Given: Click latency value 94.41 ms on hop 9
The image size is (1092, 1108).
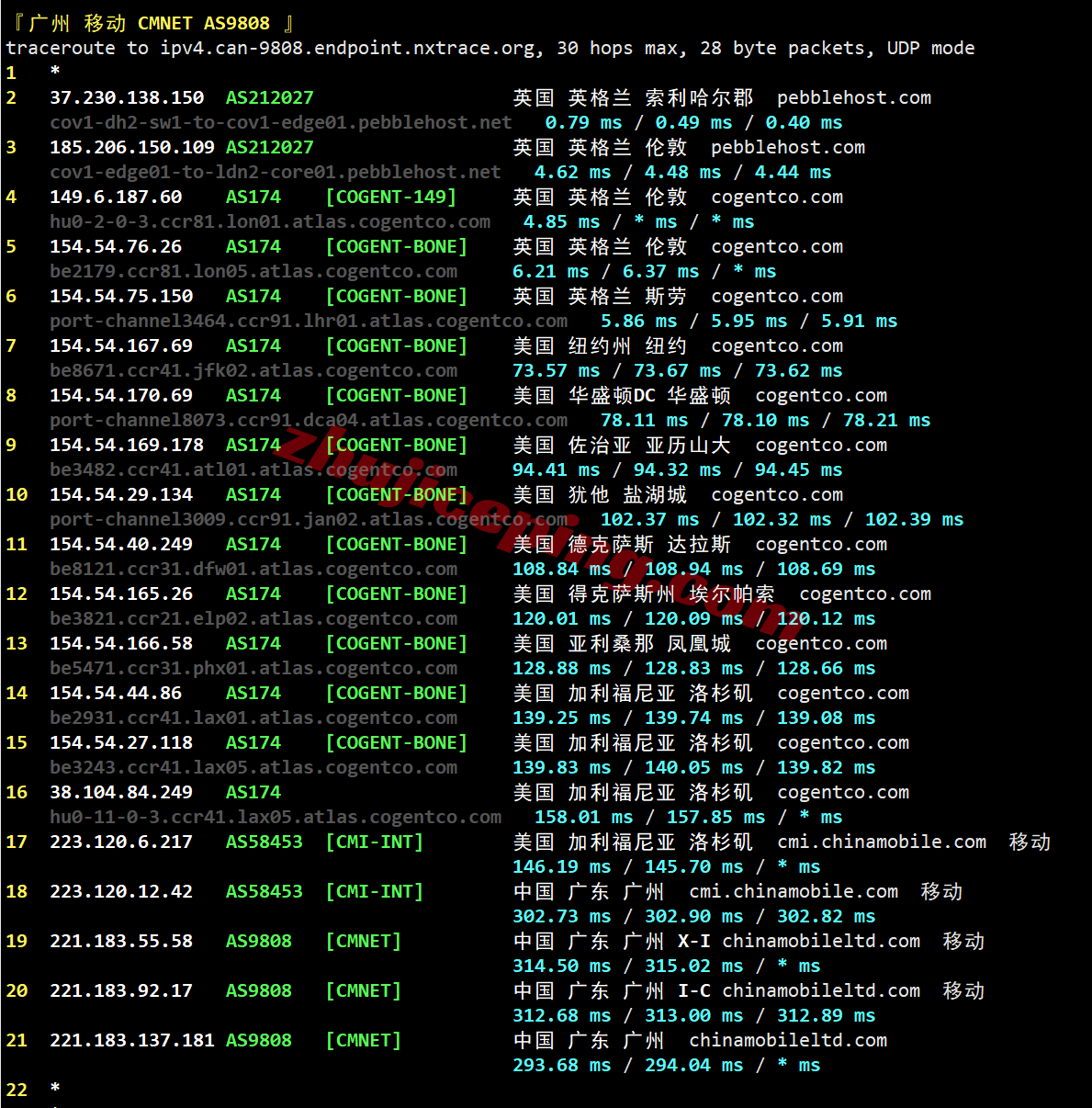Looking at the screenshot, I should coord(556,469).
